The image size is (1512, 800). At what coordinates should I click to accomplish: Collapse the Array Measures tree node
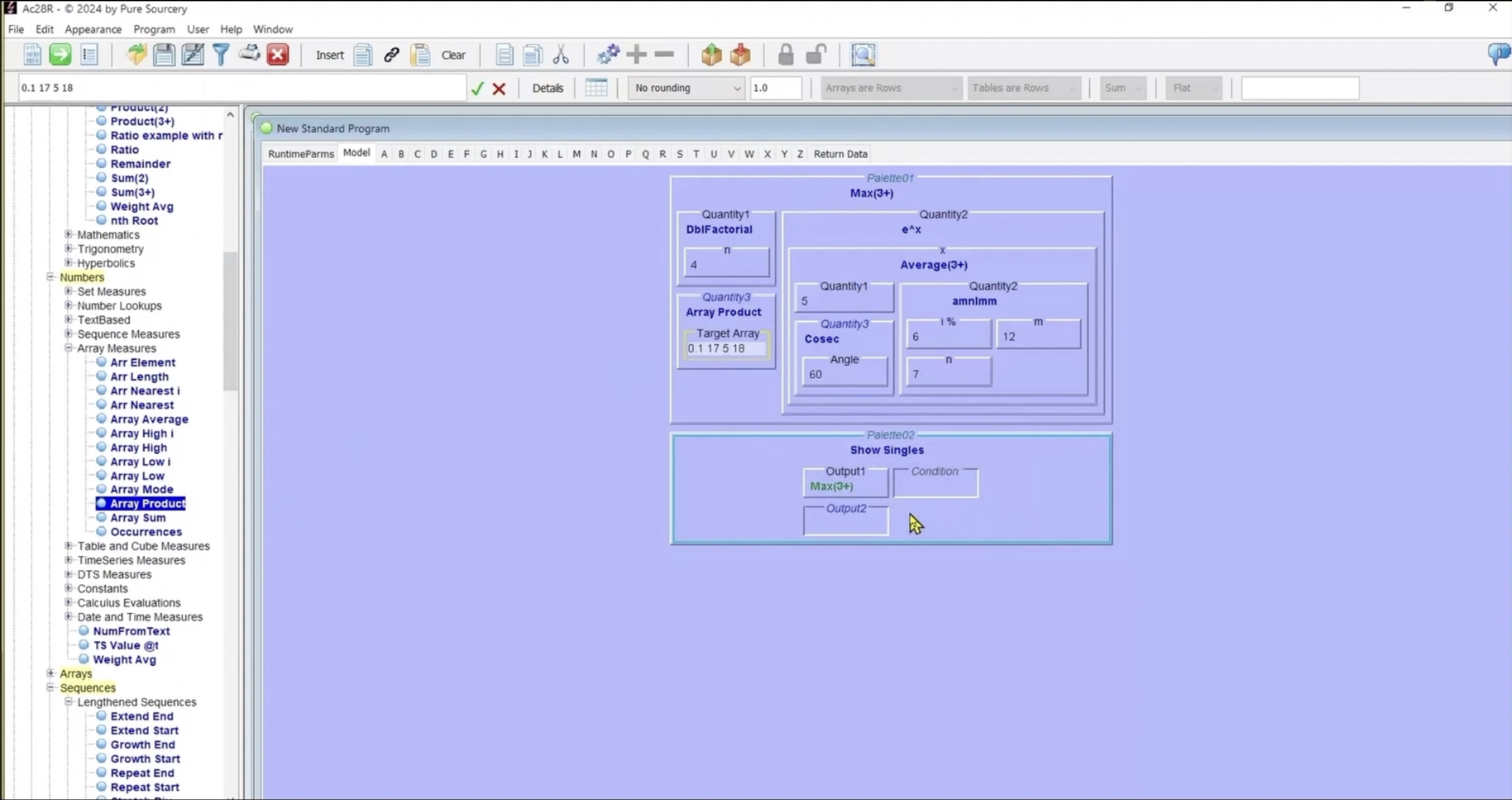tap(69, 348)
